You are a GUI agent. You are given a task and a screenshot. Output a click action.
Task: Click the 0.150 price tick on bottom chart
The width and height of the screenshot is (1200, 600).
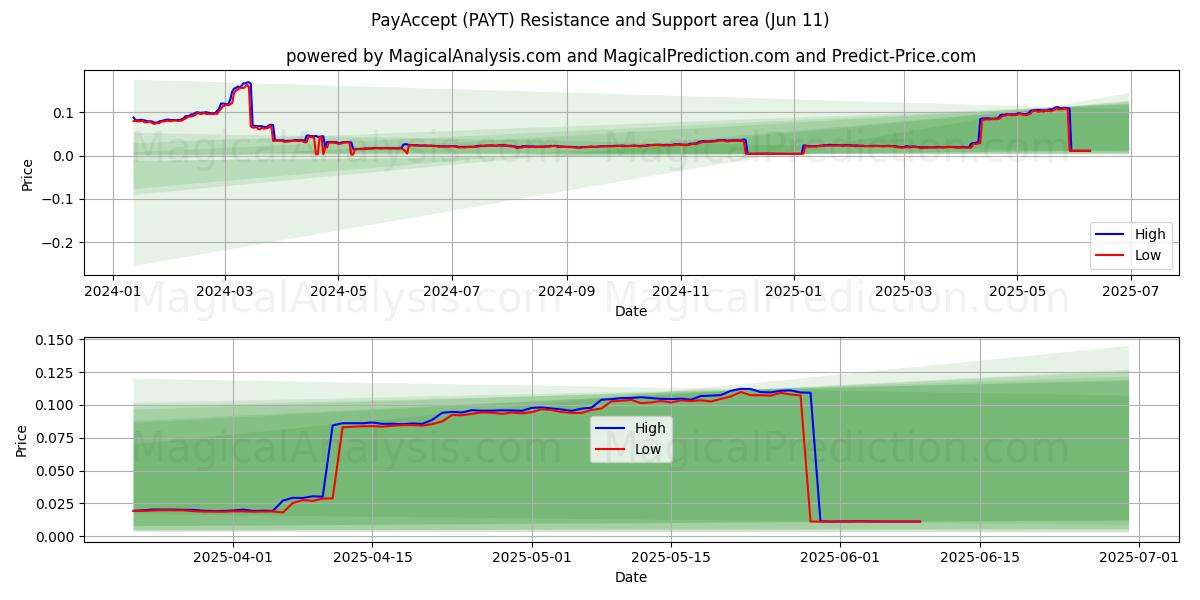click(x=57, y=340)
